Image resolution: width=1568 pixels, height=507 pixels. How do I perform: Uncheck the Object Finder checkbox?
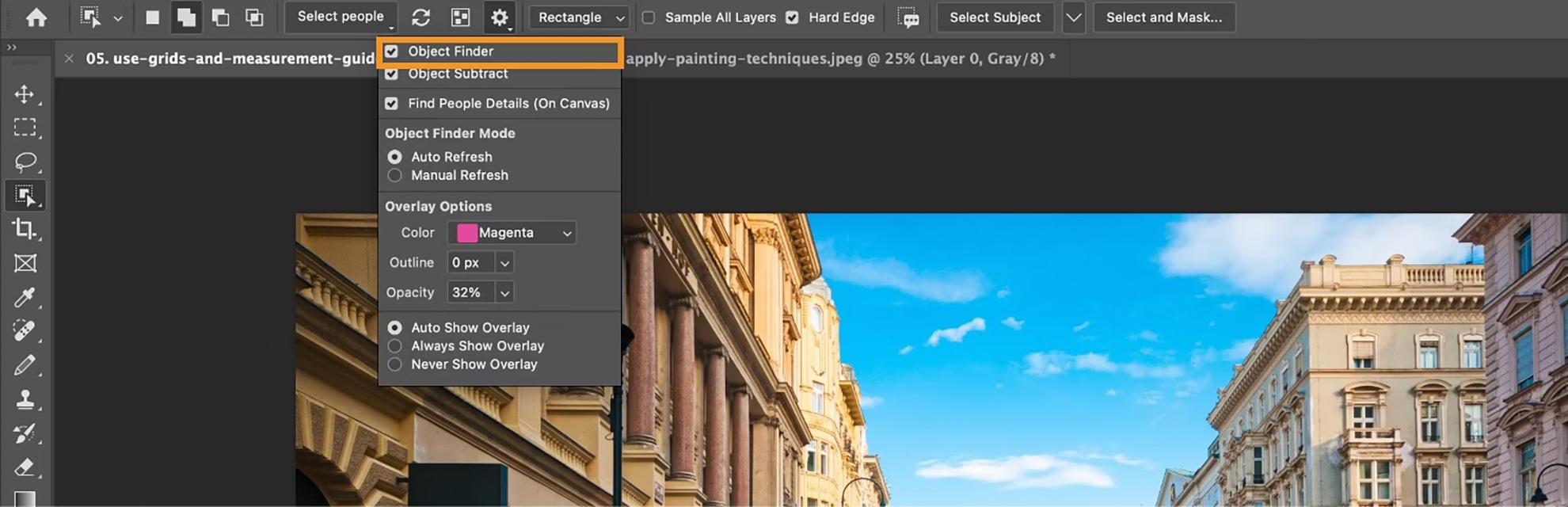click(391, 51)
